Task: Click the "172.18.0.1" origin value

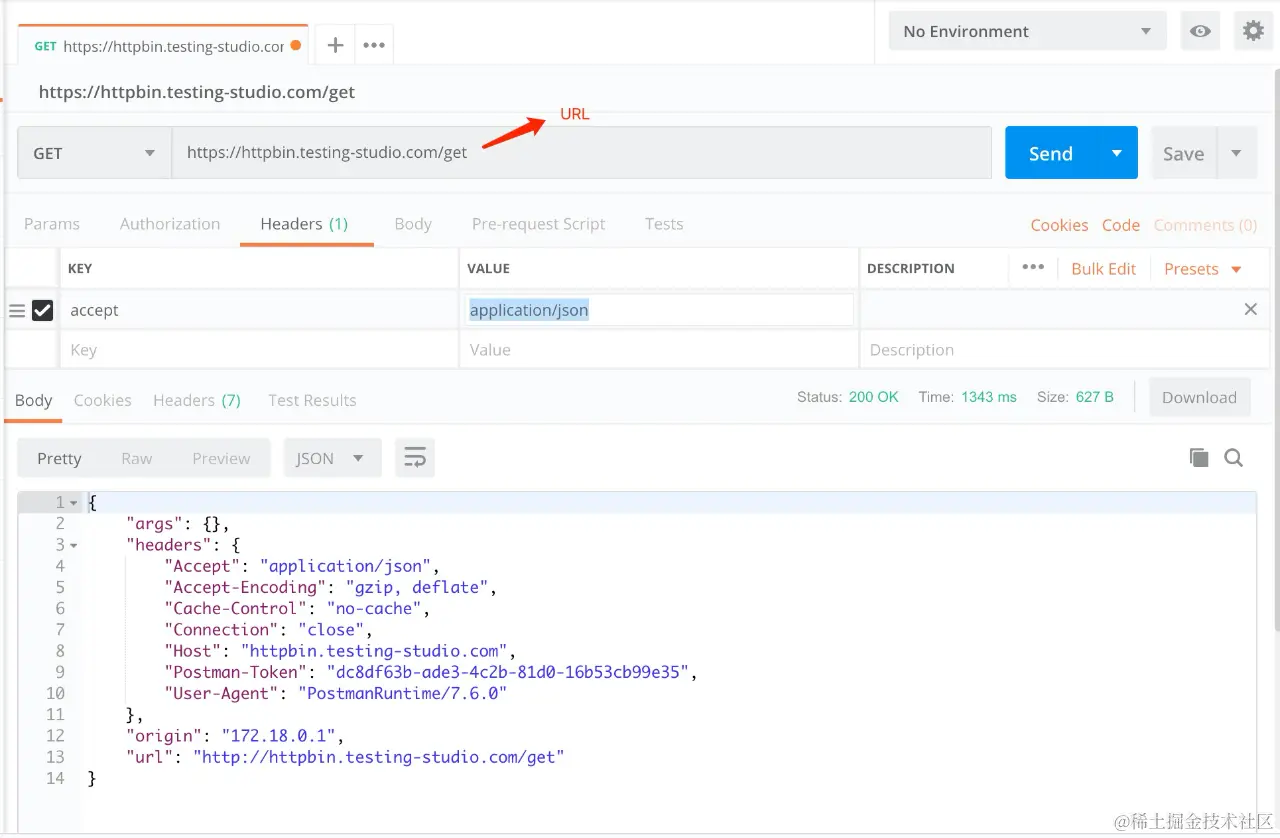Action: [279, 736]
